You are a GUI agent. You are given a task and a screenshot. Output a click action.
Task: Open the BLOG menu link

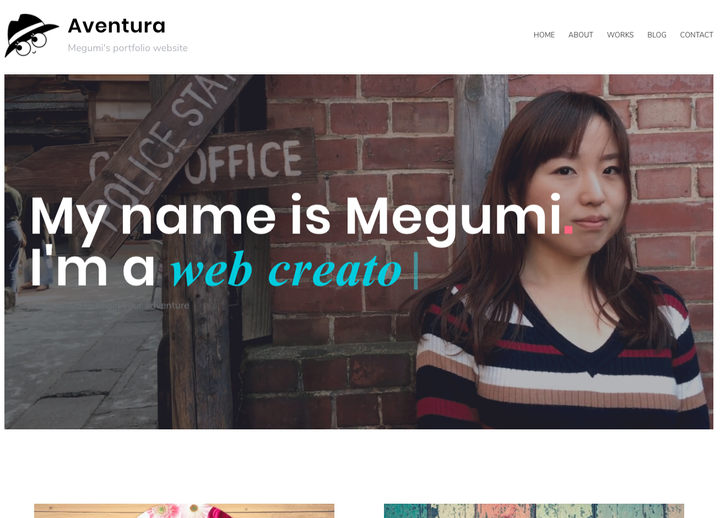[x=657, y=35]
